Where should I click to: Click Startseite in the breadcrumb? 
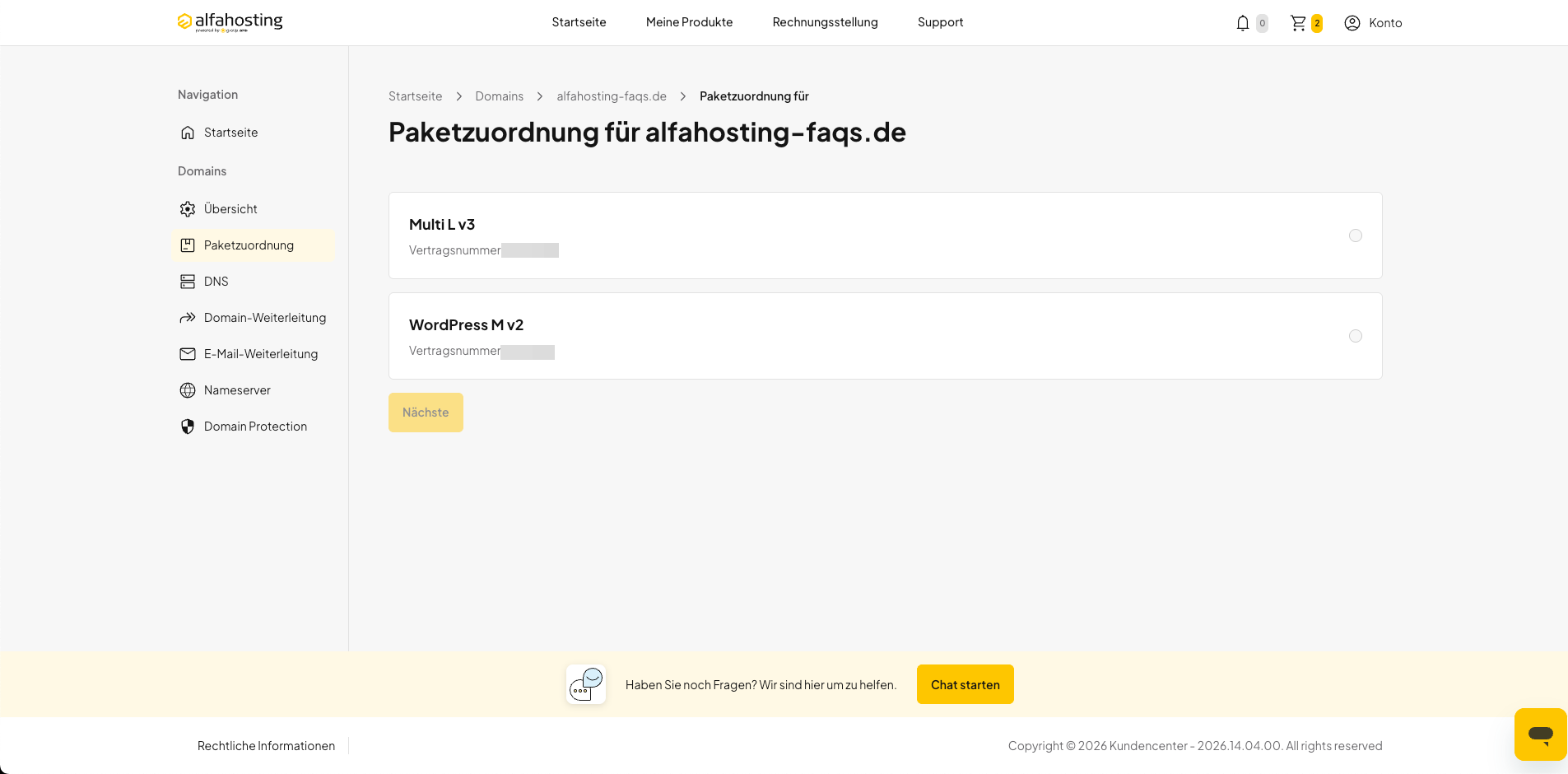point(415,96)
